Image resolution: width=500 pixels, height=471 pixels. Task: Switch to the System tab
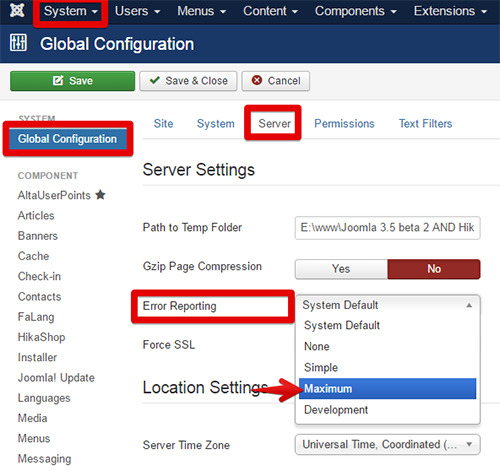(216, 124)
